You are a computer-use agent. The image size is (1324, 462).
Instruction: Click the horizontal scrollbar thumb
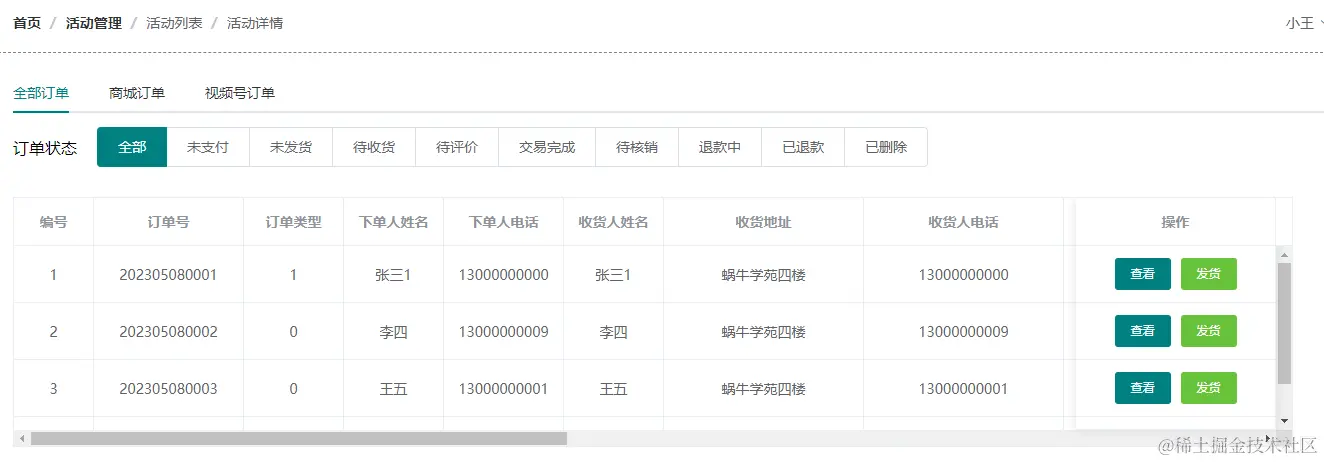[299, 438]
